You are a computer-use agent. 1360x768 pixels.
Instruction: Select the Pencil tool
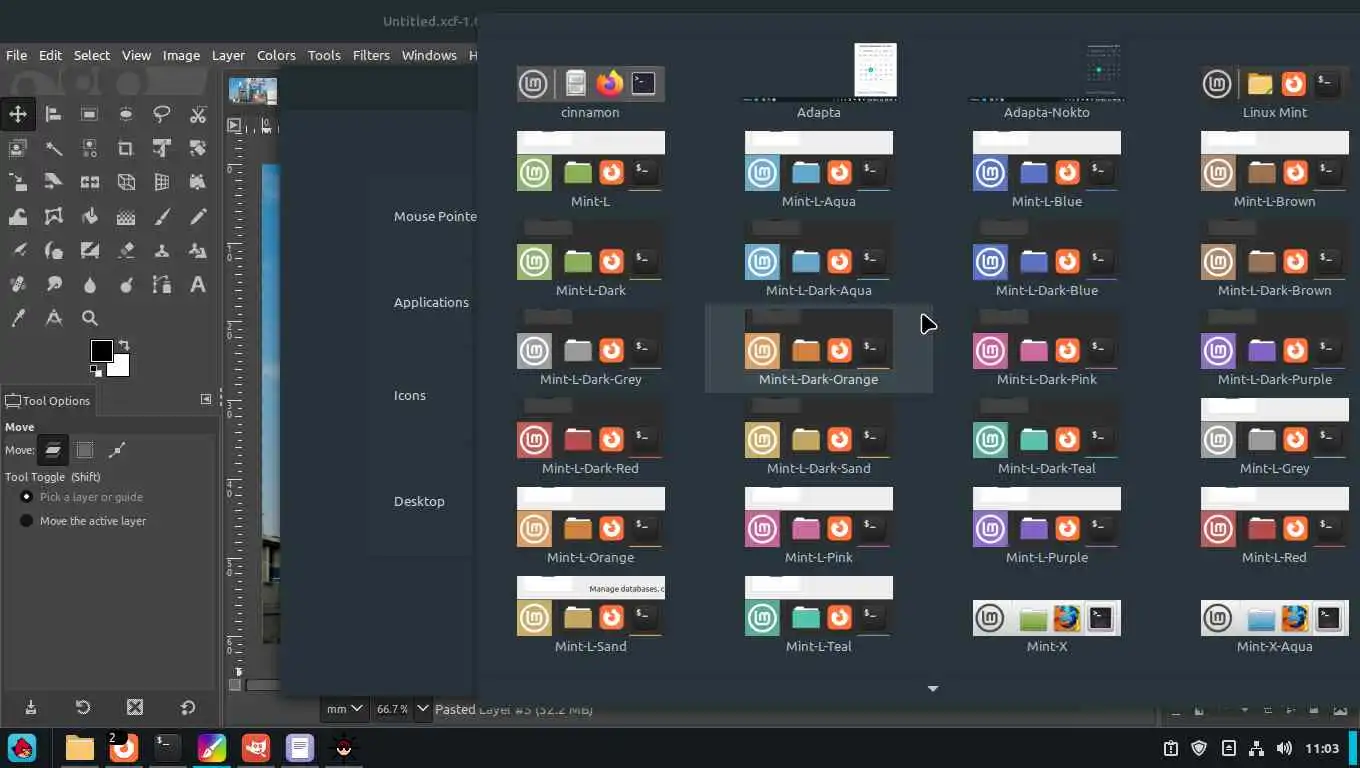198,216
